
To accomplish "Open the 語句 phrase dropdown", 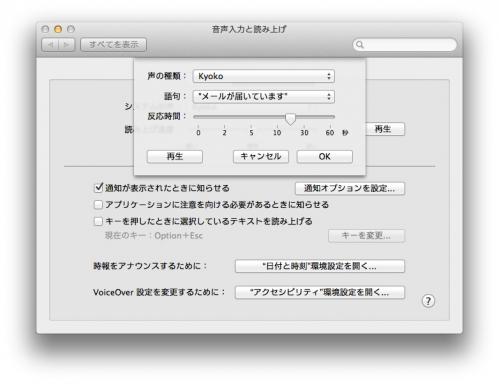I will pyautogui.click(x=264, y=97).
